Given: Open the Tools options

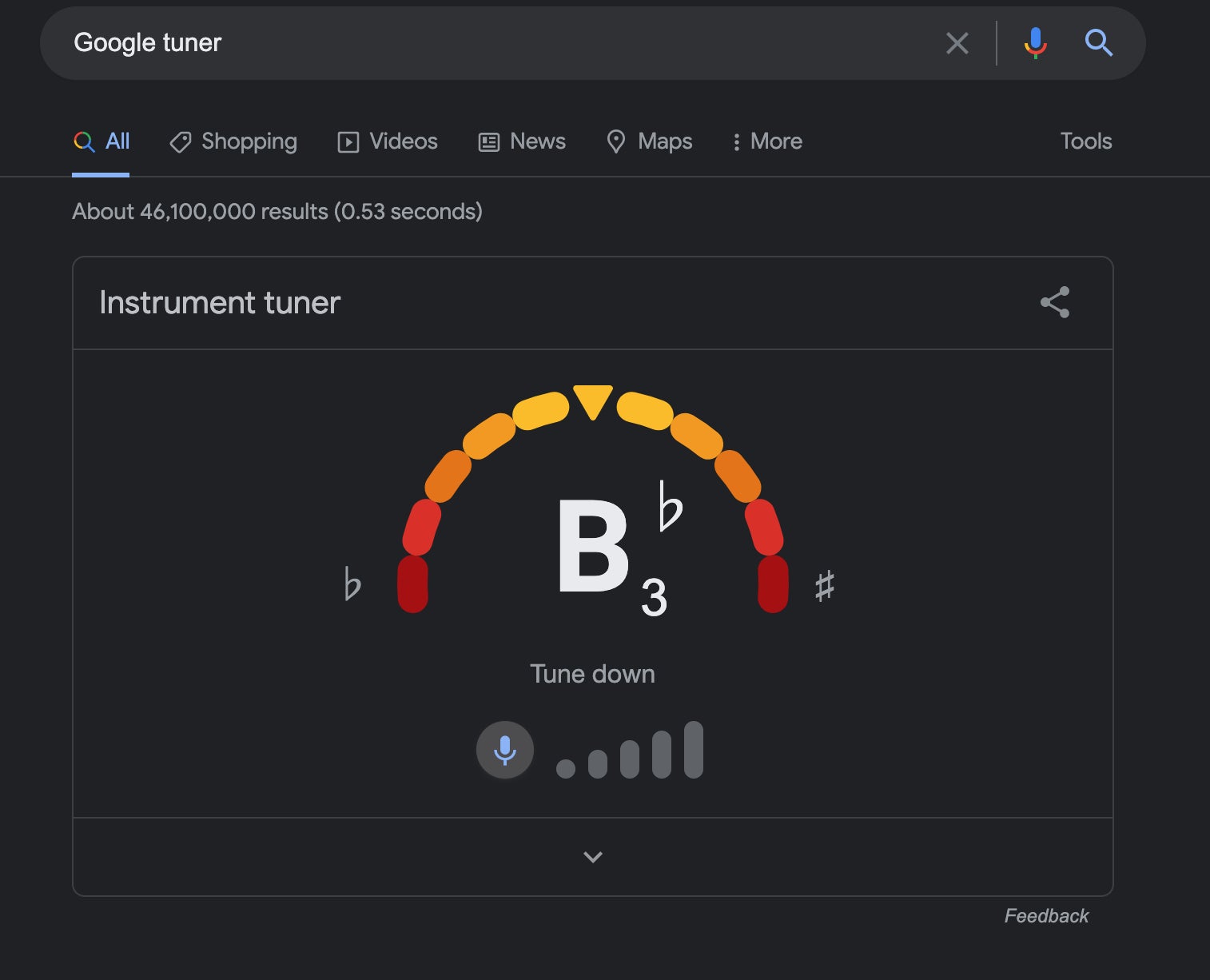Looking at the screenshot, I should tap(1085, 141).
